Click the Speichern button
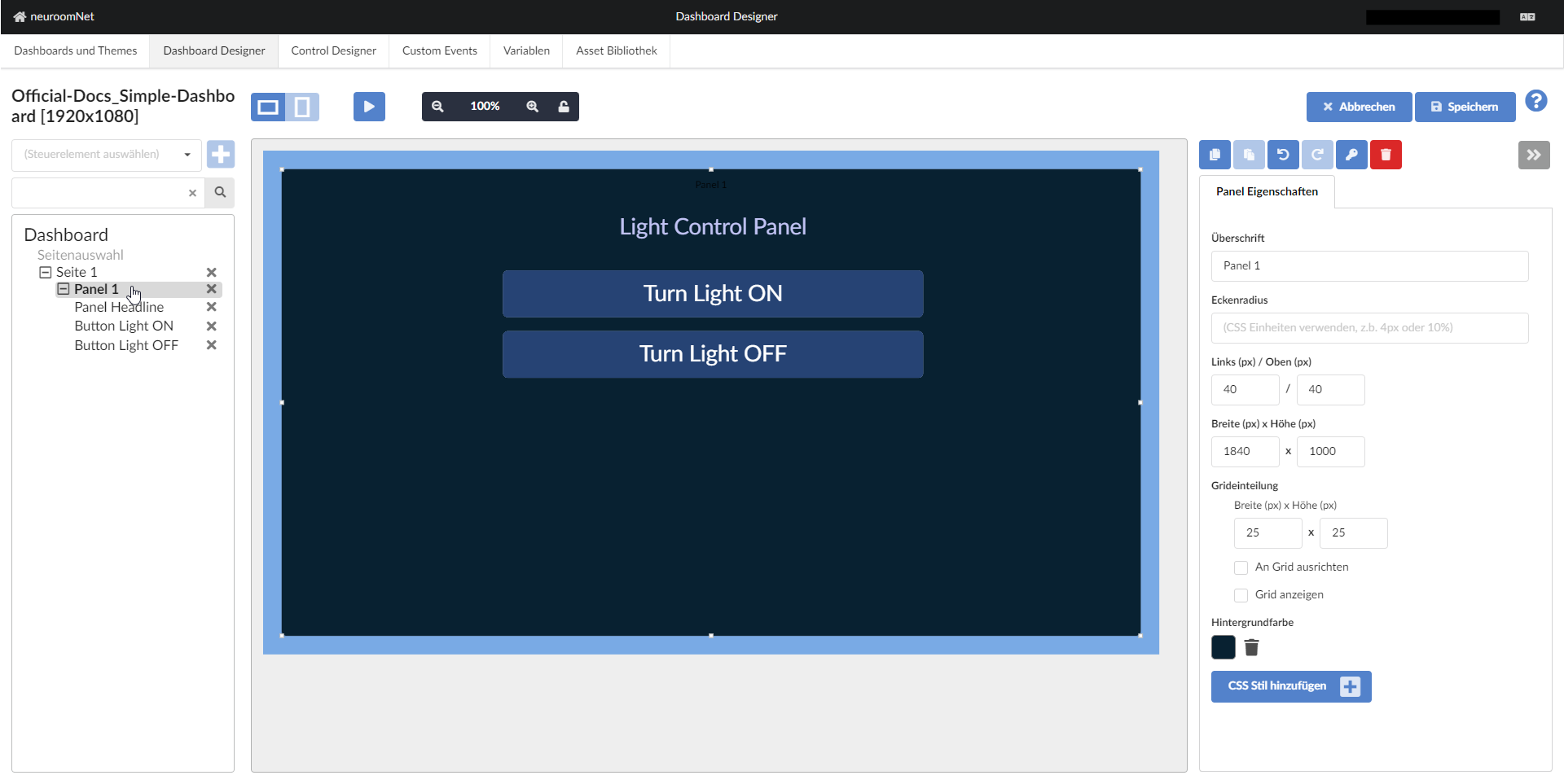 point(1465,107)
